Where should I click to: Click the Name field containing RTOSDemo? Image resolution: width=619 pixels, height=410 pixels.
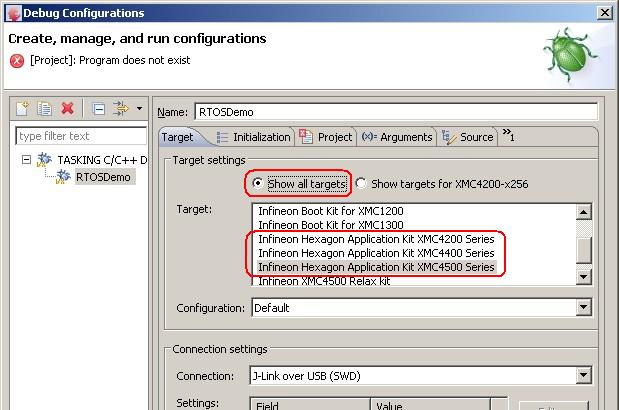(x=396, y=112)
